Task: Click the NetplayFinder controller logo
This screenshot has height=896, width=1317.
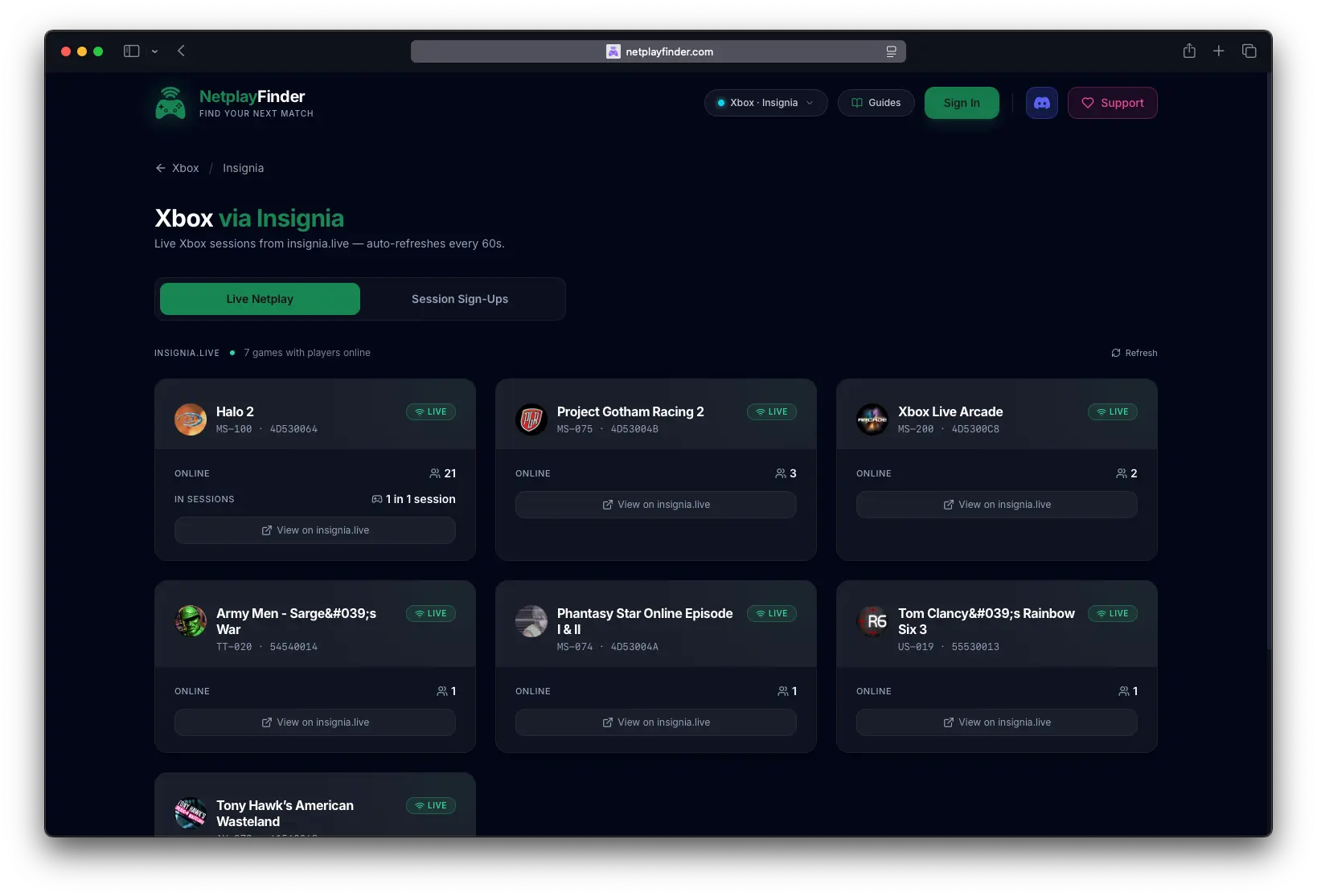Action: coord(170,103)
